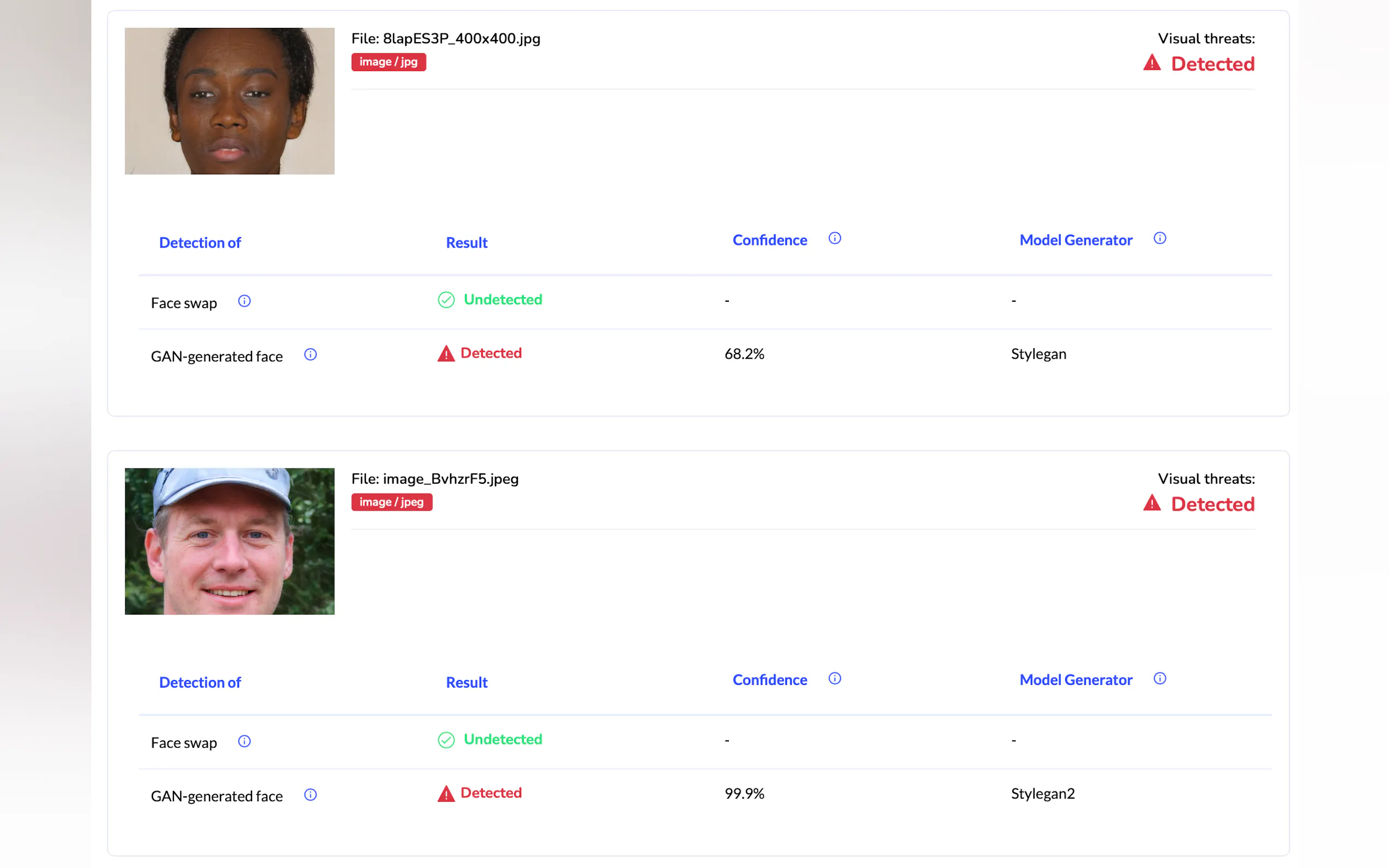
Task: Select the Stylegan2 model generator text
Action: 1042,794
